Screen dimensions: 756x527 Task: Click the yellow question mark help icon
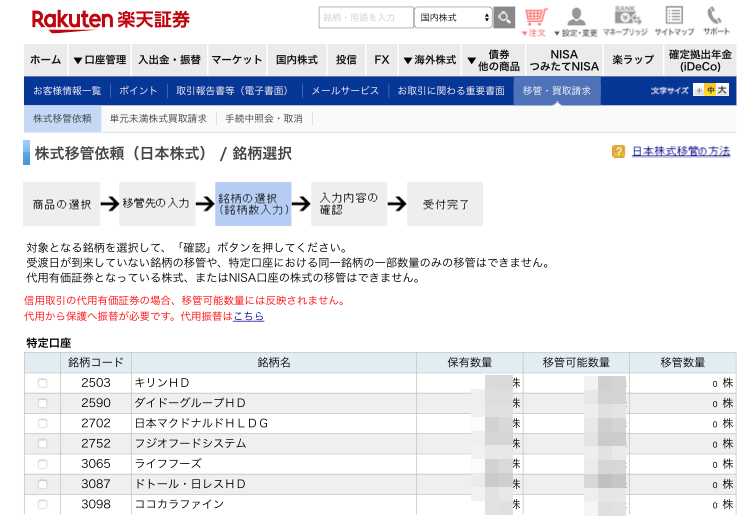(618, 151)
